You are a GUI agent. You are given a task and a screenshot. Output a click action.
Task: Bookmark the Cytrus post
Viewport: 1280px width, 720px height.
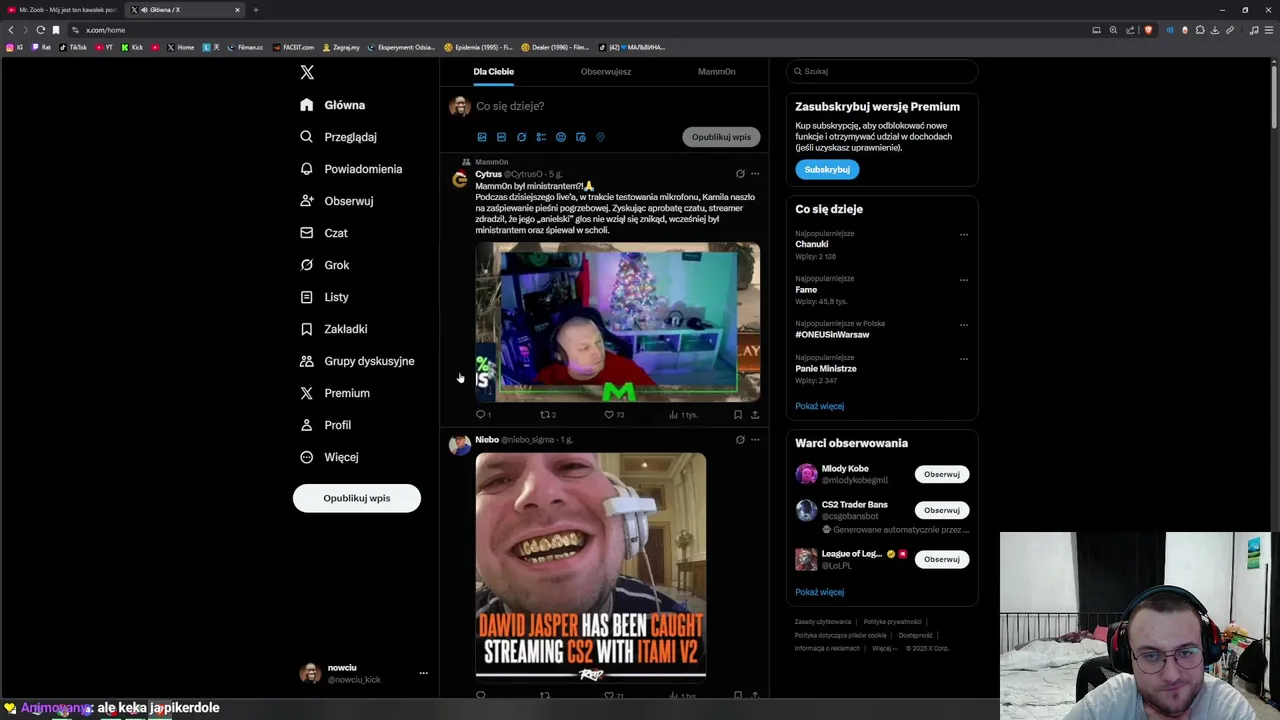(x=738, y=414)
